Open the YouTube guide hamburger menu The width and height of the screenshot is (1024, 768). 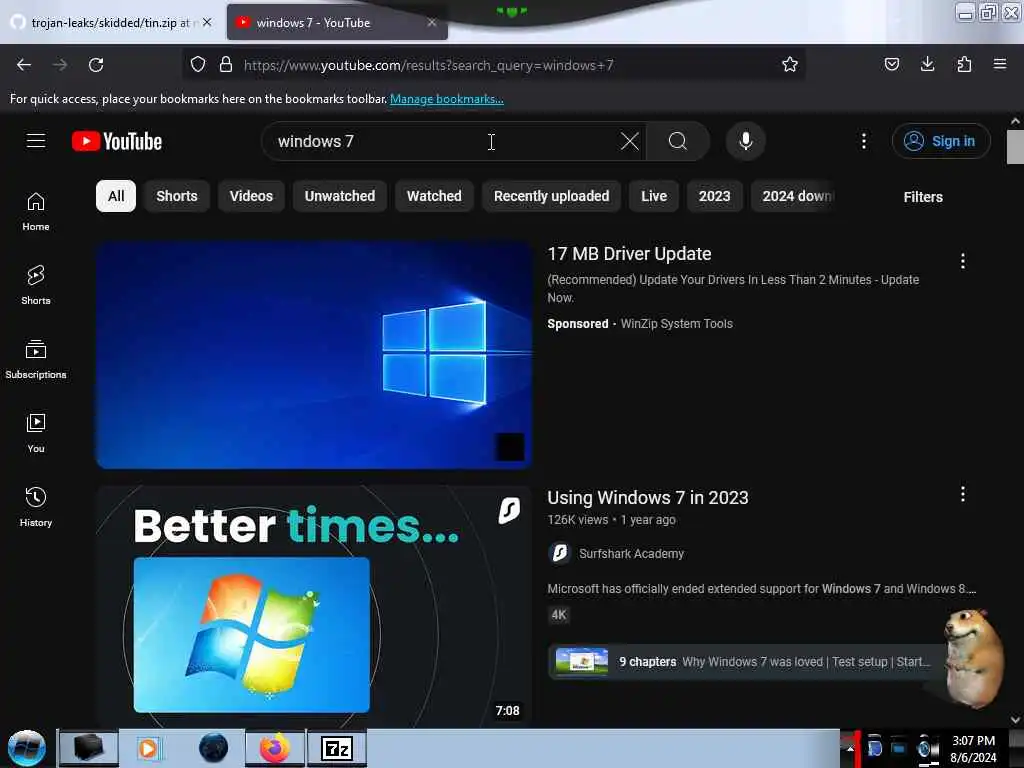pyautogui.click(x=36, y=141)
